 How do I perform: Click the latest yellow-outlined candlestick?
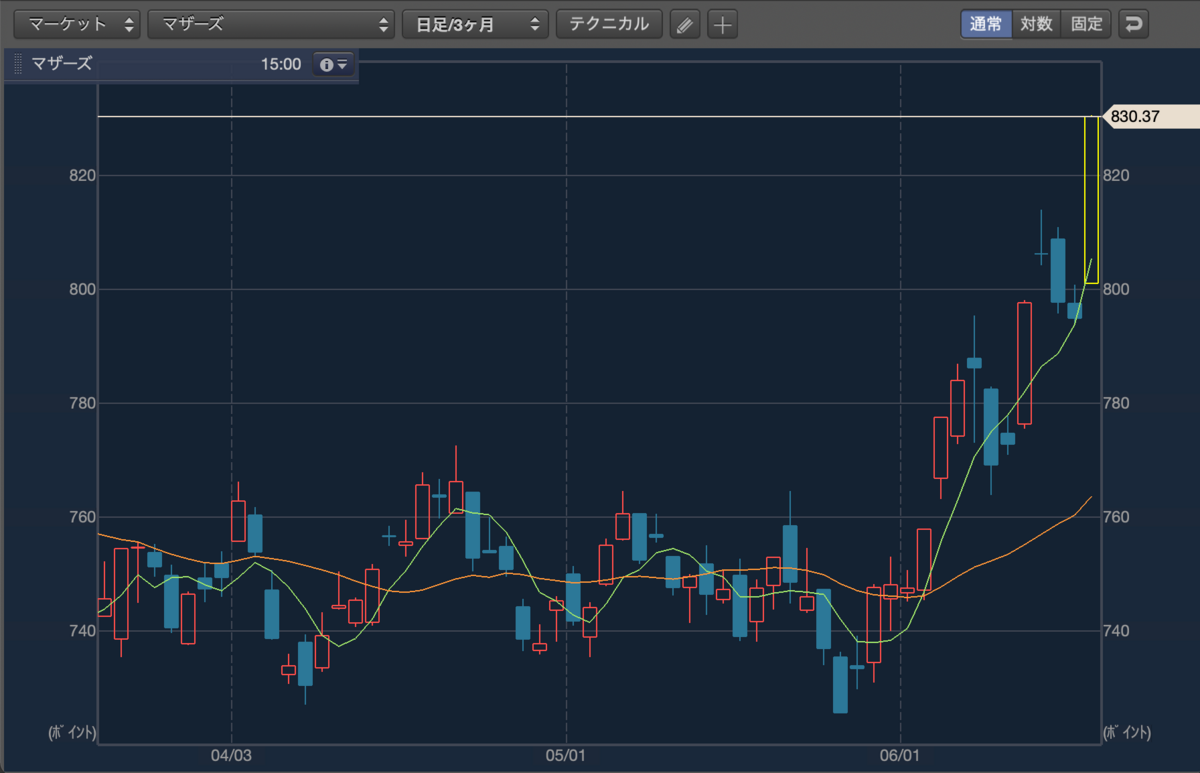[1092, 200]
